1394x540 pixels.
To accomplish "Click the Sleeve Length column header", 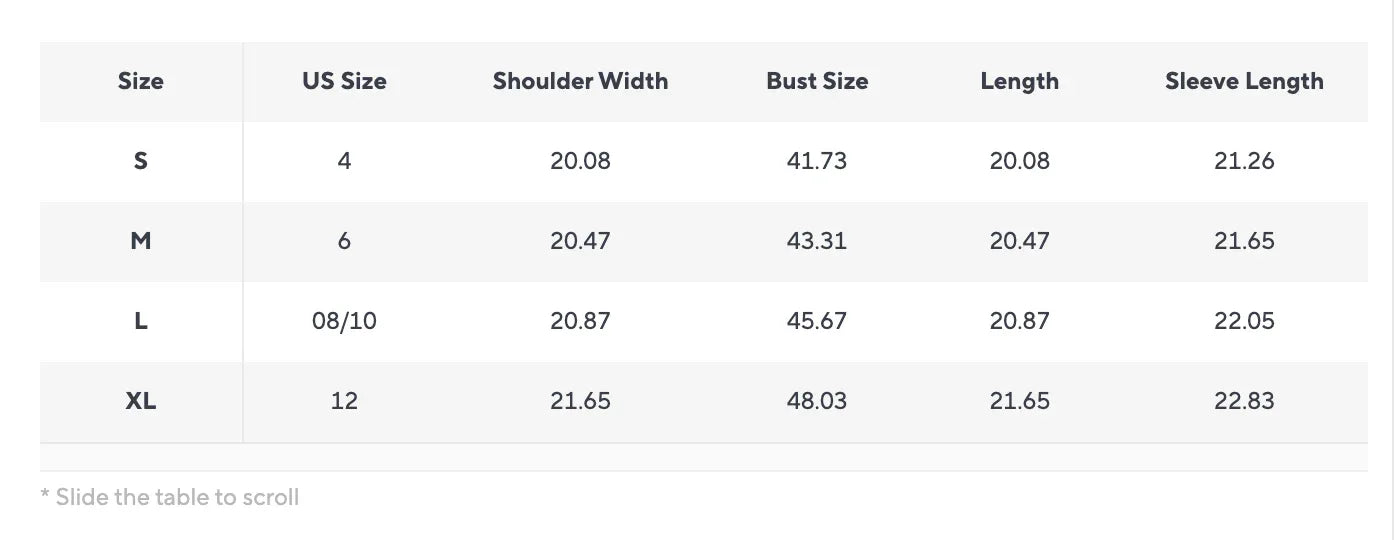I will [x=1244, y=82].
